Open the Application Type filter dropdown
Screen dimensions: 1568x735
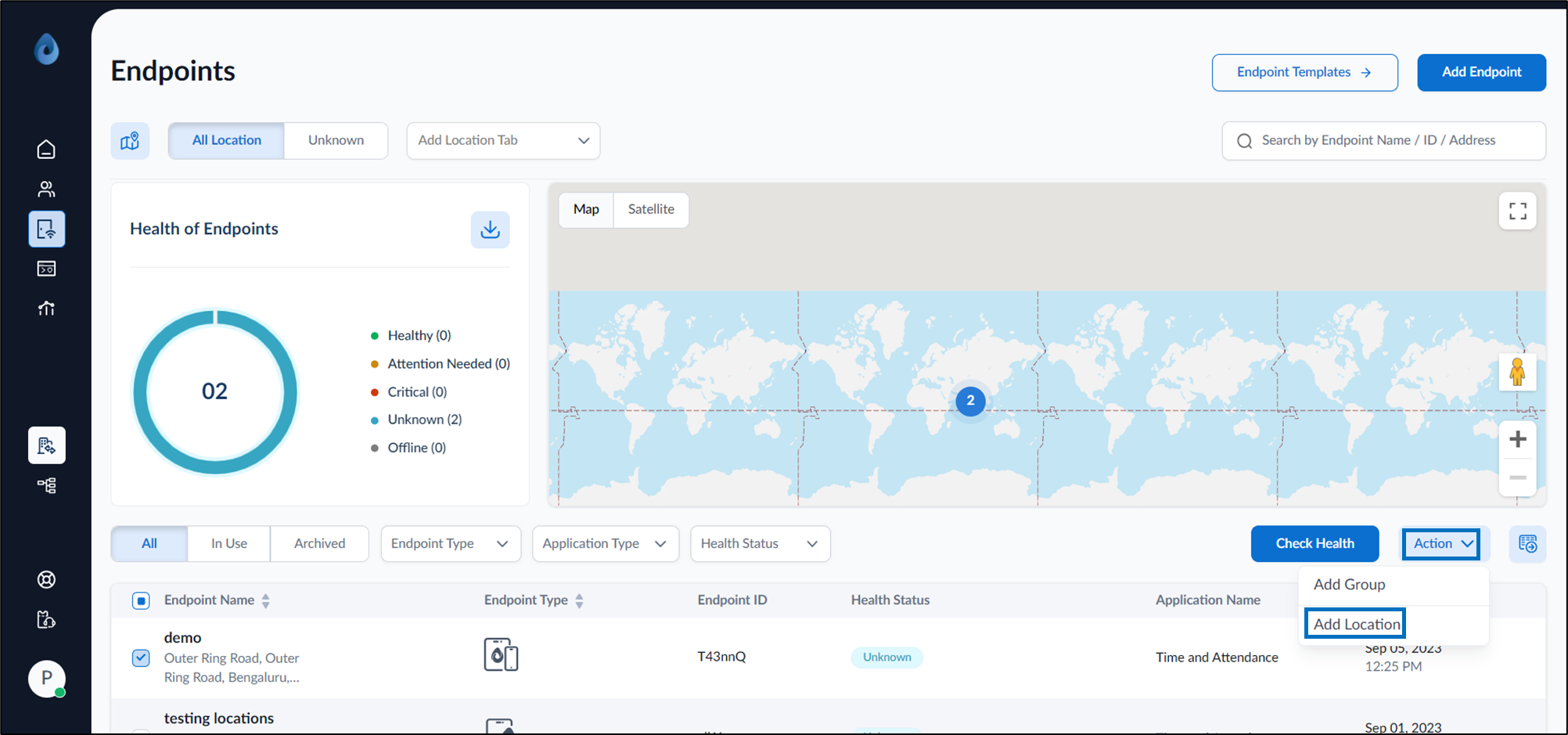click(606, 544)
